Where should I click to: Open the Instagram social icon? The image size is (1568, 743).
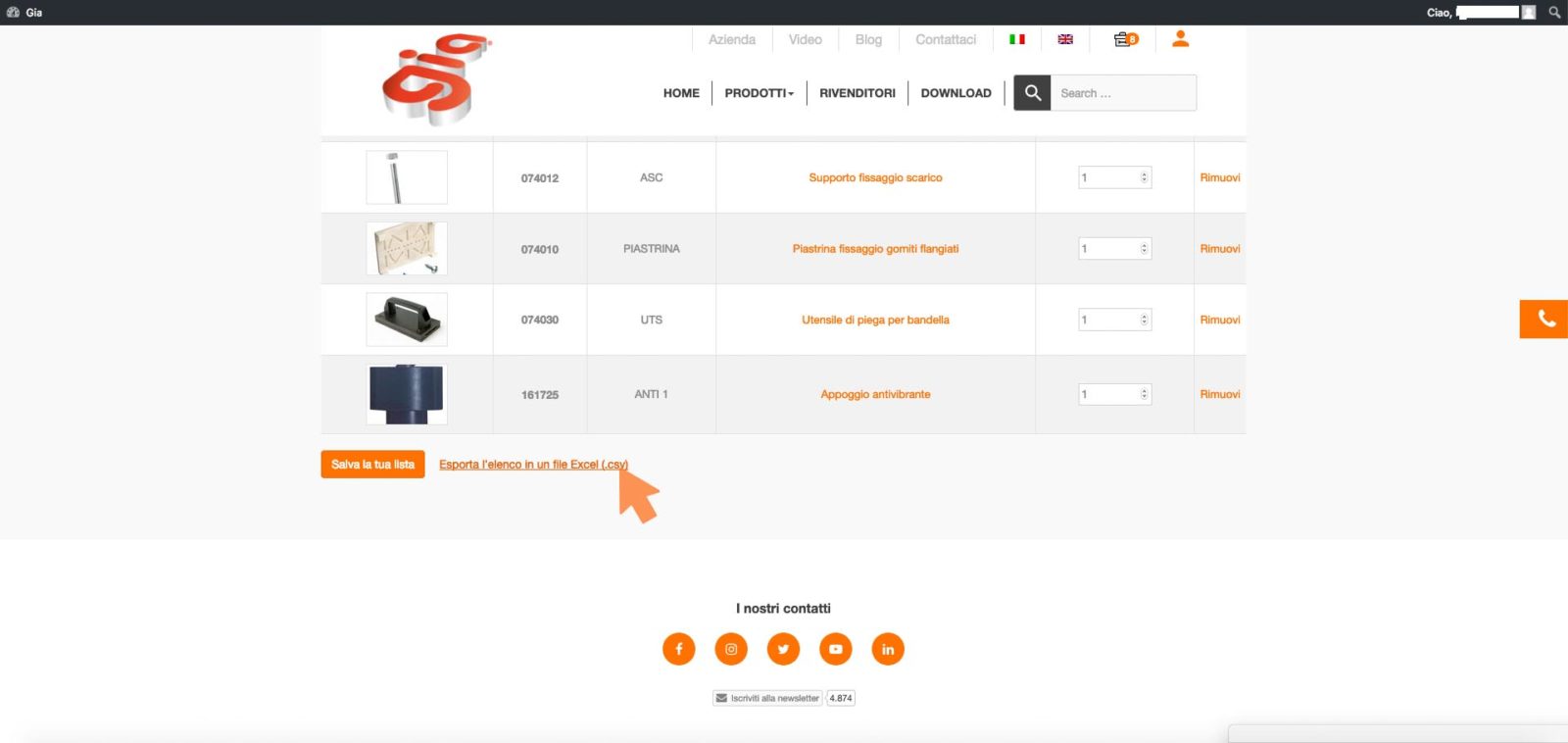pyautogui.click(x=730, y=649)
